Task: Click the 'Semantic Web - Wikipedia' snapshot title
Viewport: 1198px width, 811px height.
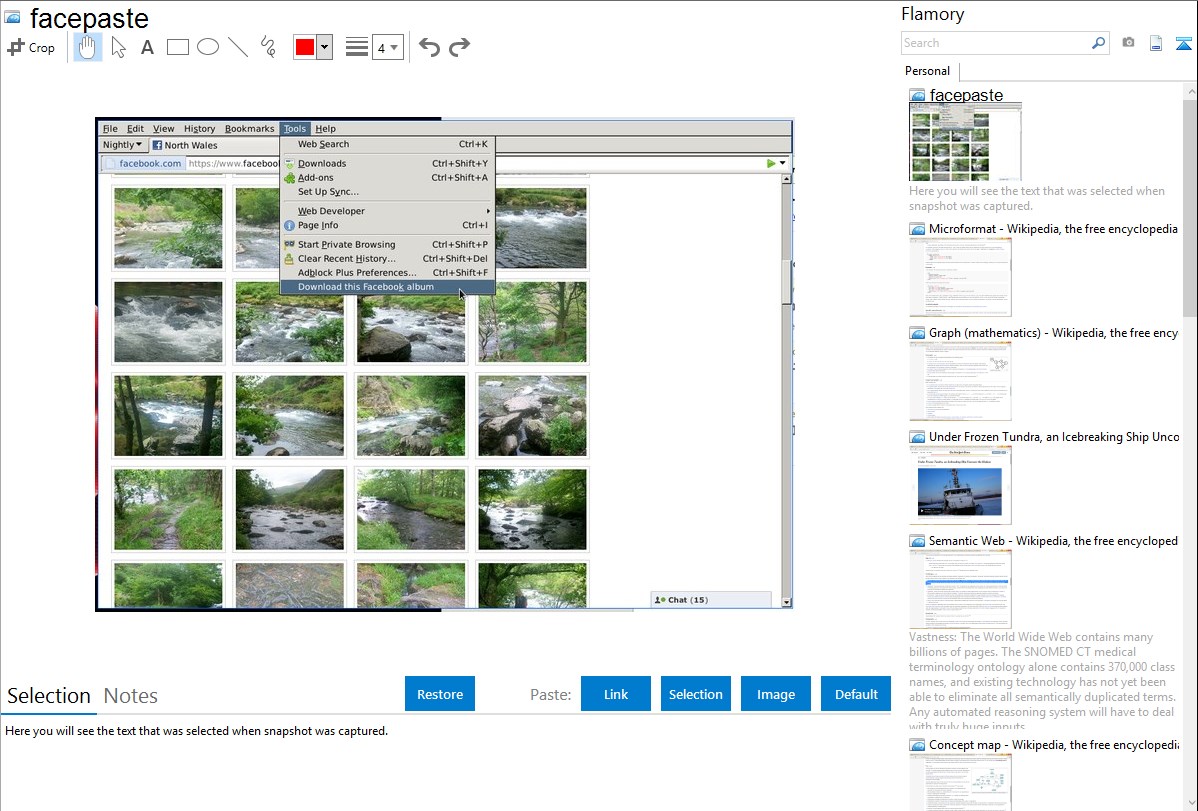Action: click(x=1053, y=540)
